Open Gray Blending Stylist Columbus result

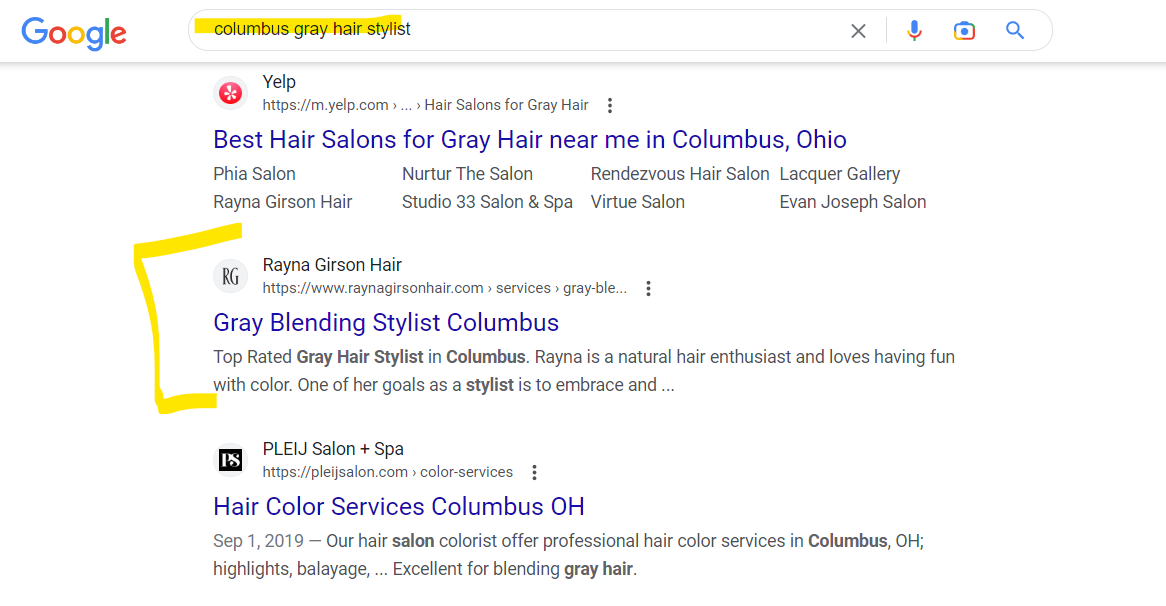click(x=386, y=323)
